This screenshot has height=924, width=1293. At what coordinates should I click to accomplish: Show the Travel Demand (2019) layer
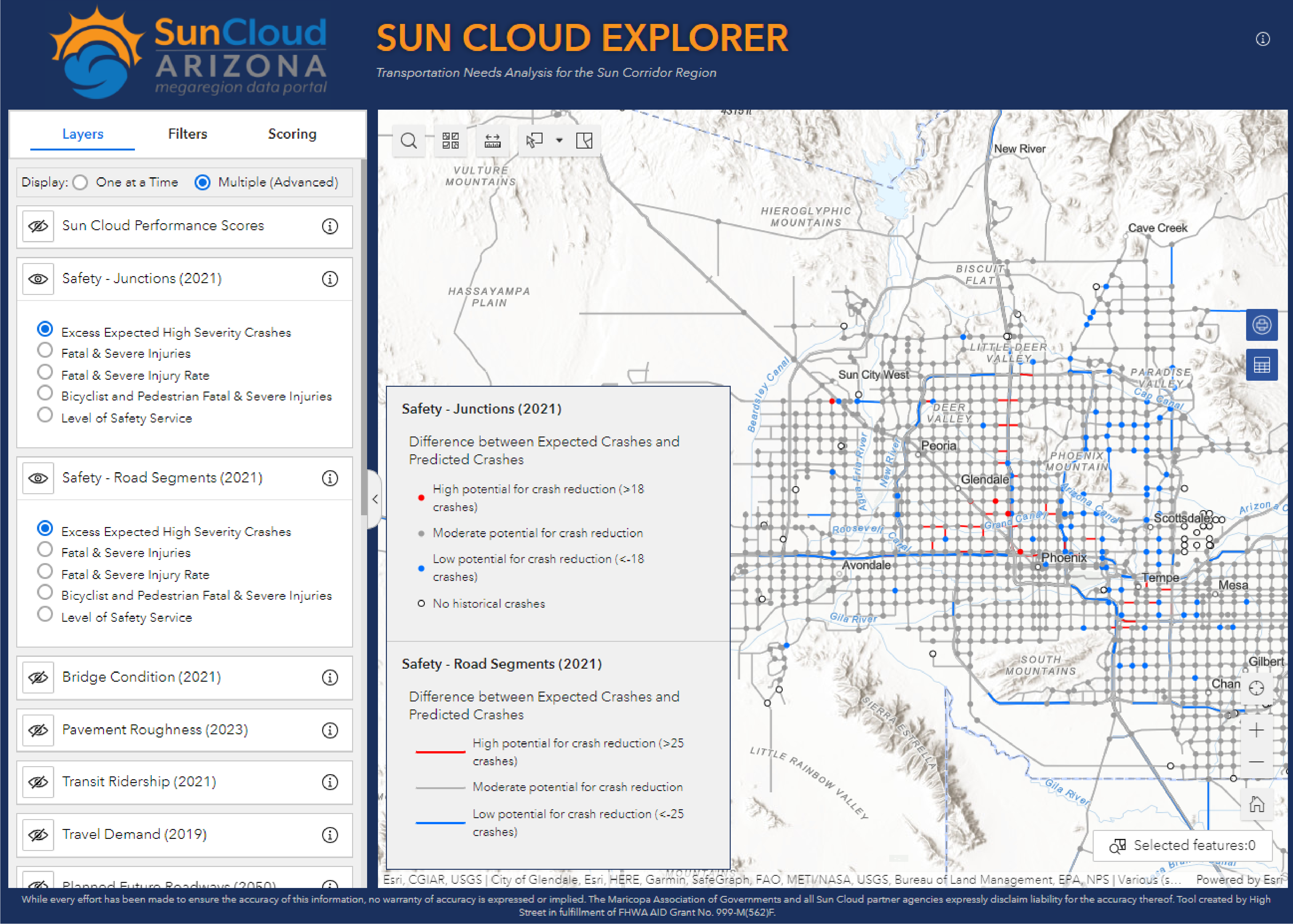pyautogui.click(x=38, y=835)
